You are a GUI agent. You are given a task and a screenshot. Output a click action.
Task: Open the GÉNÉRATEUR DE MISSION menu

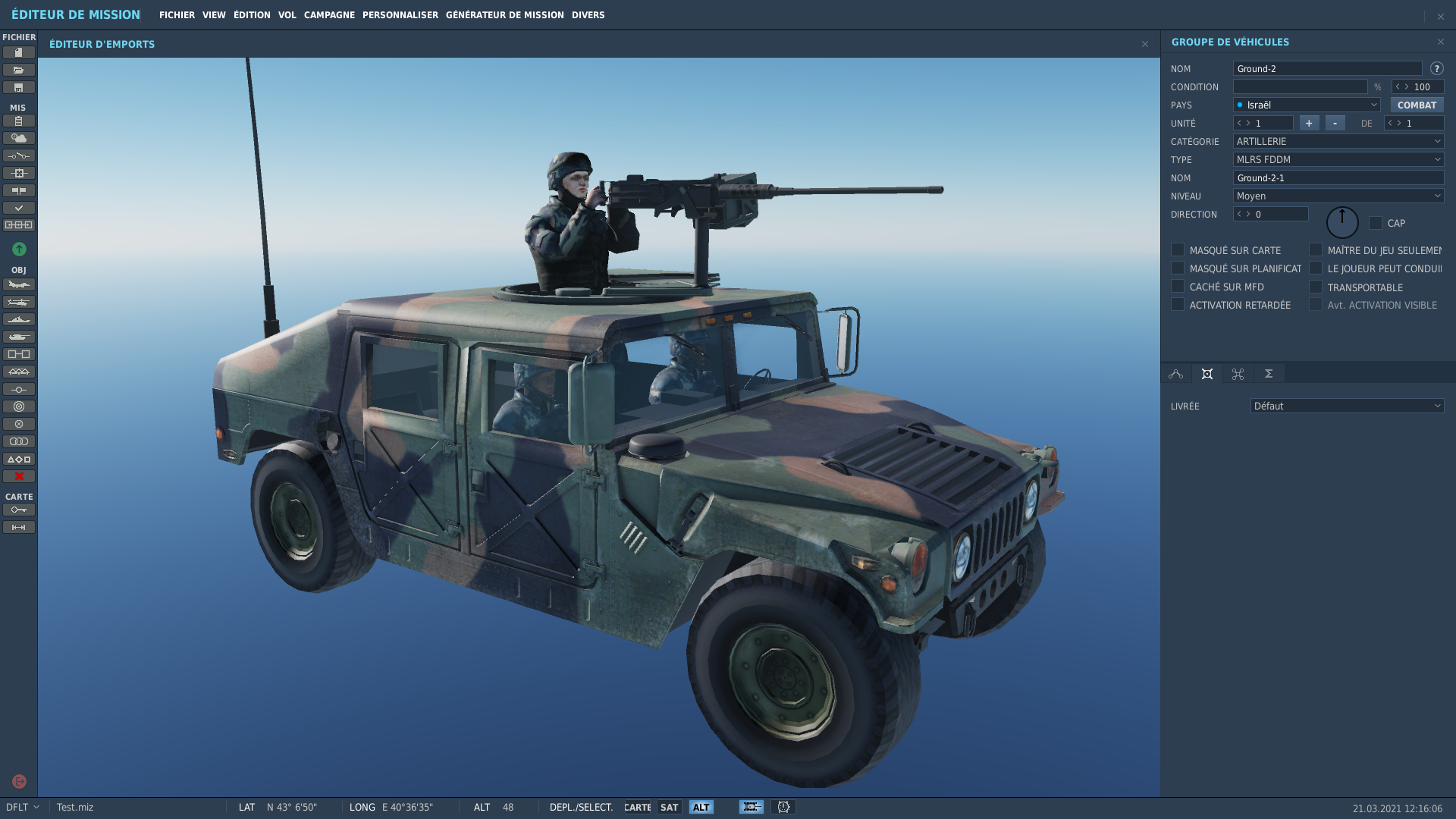coord(505,15)
